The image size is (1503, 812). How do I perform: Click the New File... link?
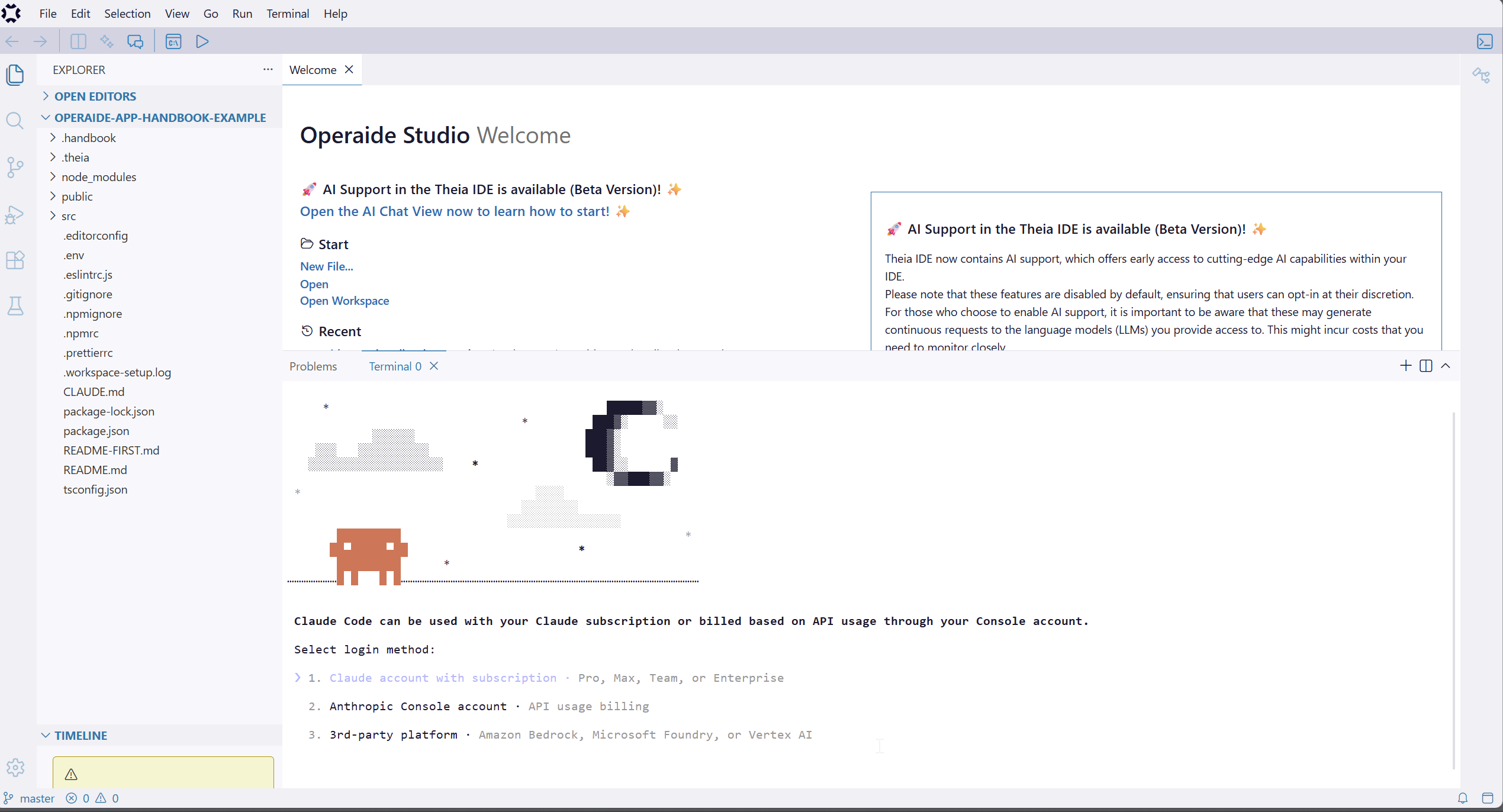tap(327, 266)
